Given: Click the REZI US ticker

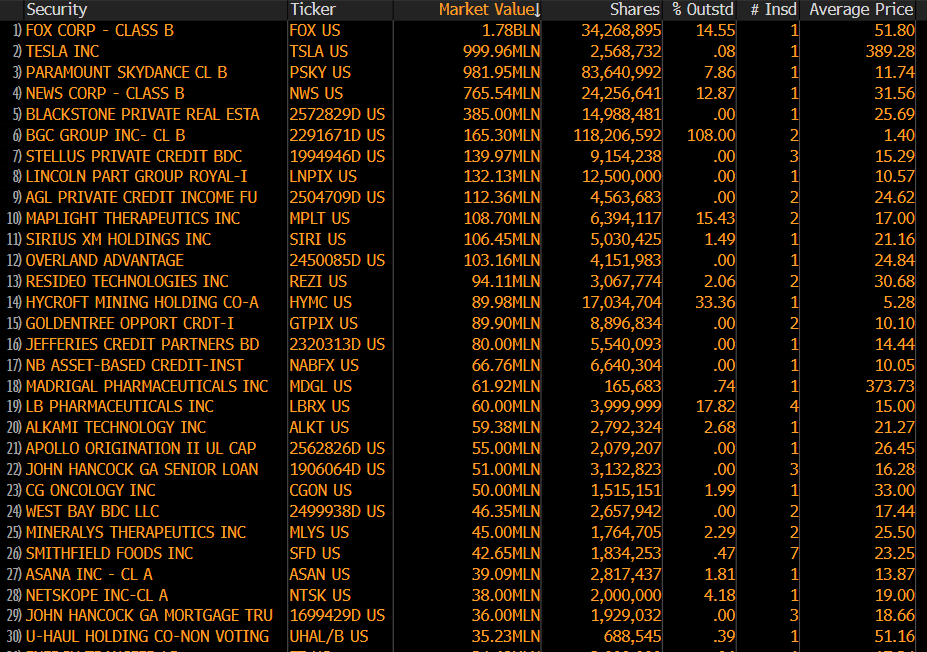Looking at the screenshot, I should tap(319, 281).
